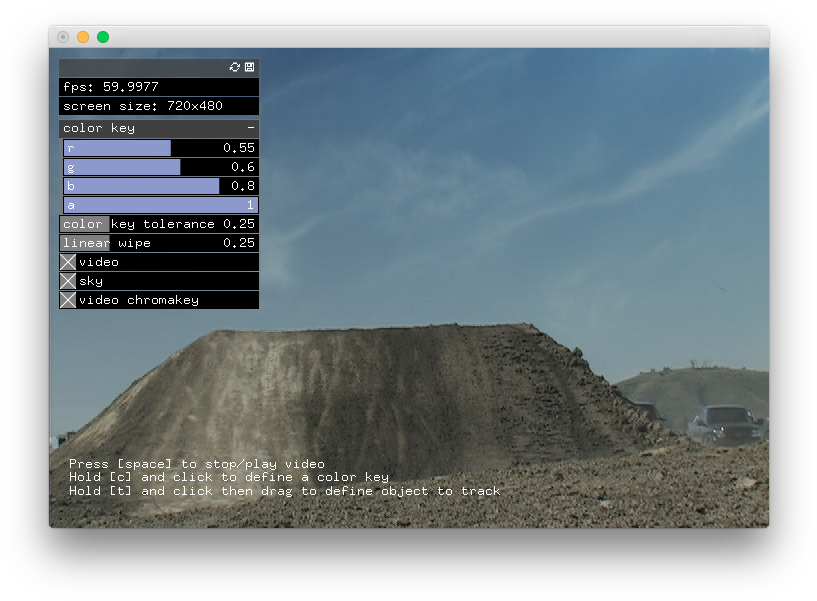Viewport: 817px width, 601px height.
Task: Disable the sky checkbox
Action: (68, 281)
